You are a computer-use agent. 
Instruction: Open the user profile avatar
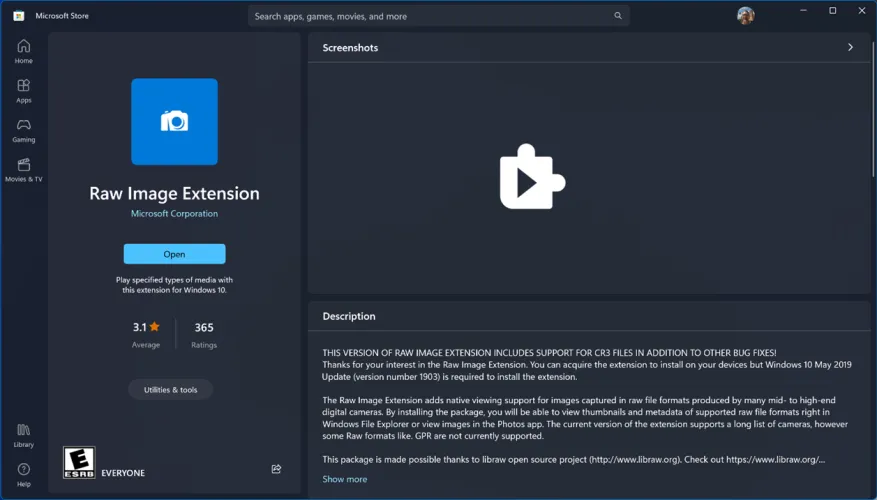[745, 16]
